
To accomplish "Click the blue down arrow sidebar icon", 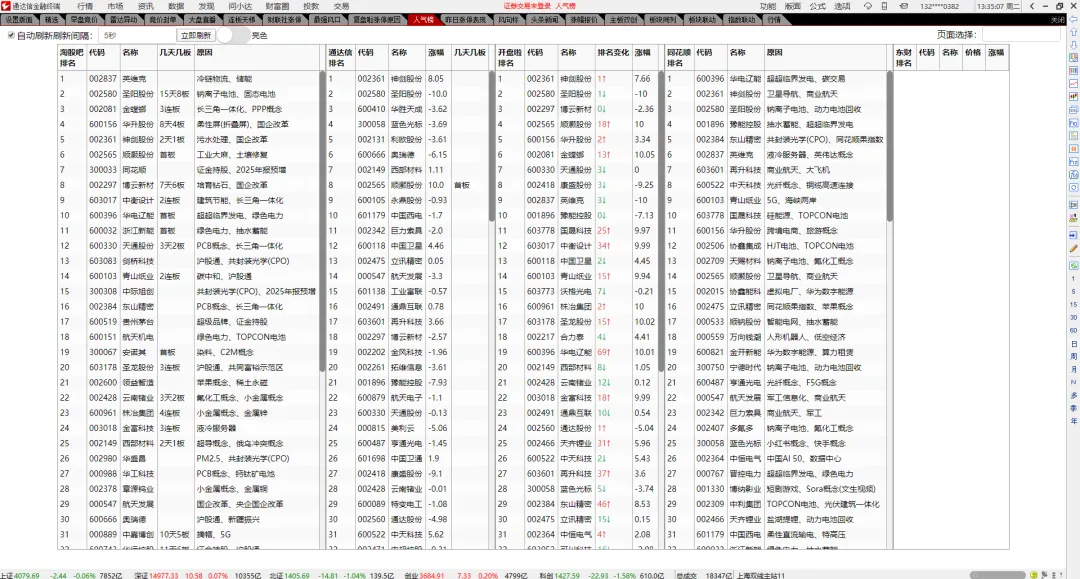I will [1073, 45].
